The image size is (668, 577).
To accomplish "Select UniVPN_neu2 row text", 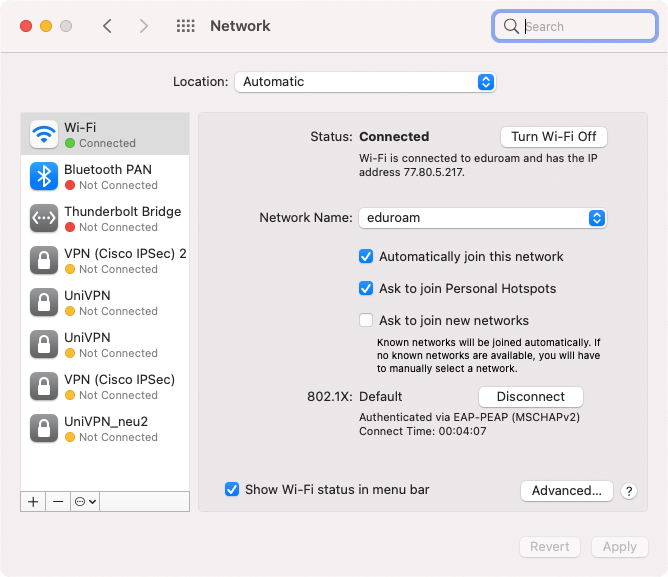I will pos(106,421).
